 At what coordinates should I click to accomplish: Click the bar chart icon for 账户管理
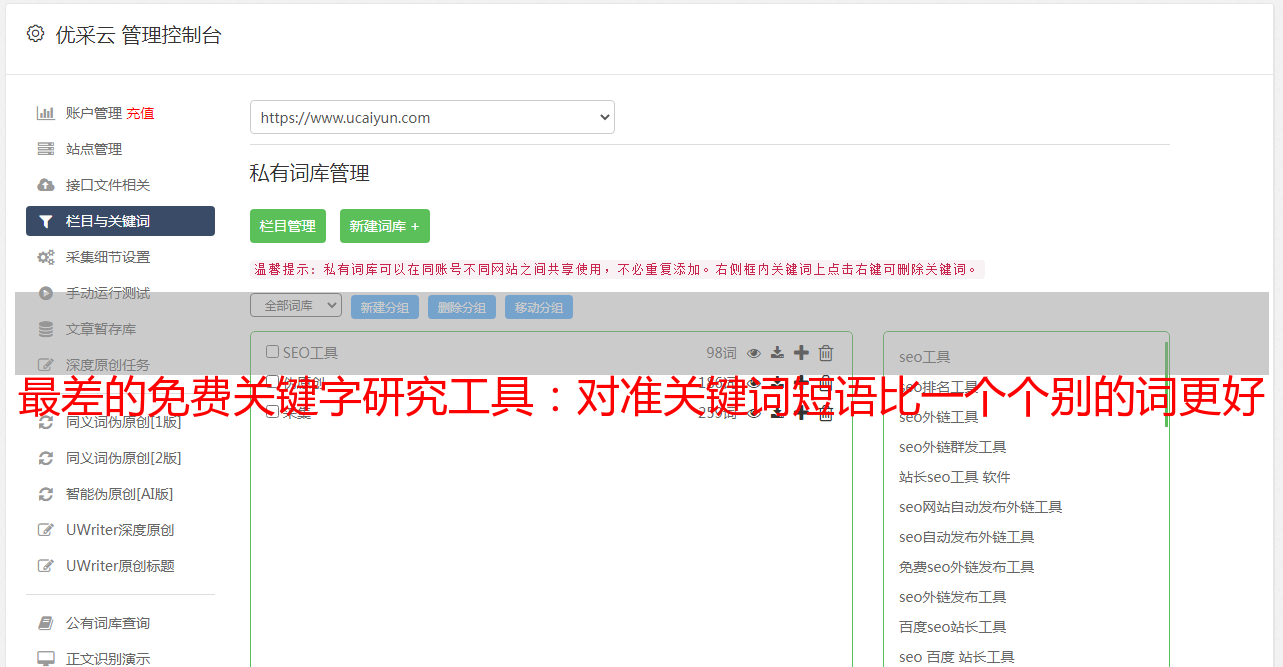(x=45, y=113)
